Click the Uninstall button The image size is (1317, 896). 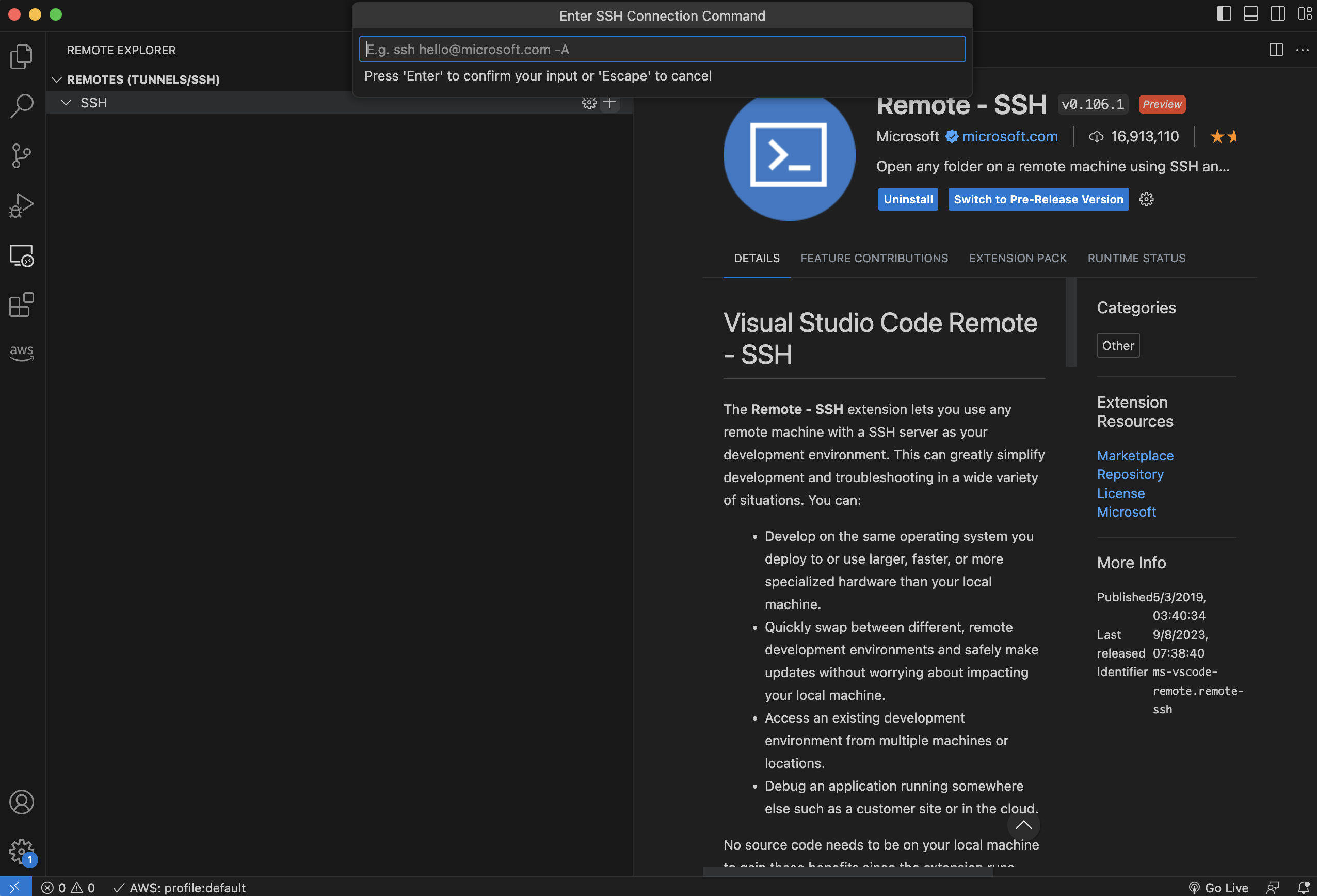pyautogui.click(x=908, y=199)
